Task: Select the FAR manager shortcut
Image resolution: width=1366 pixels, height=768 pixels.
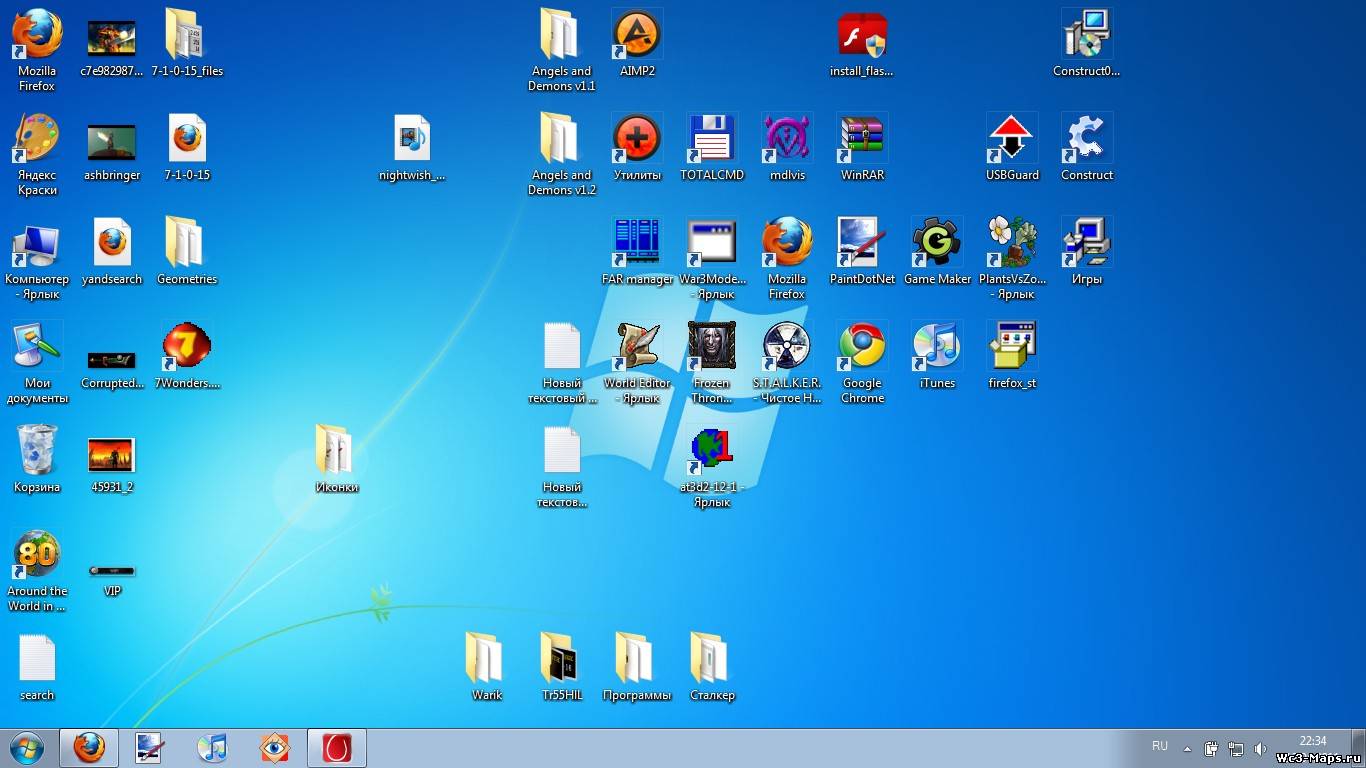Action: click(x=637, y=243)
